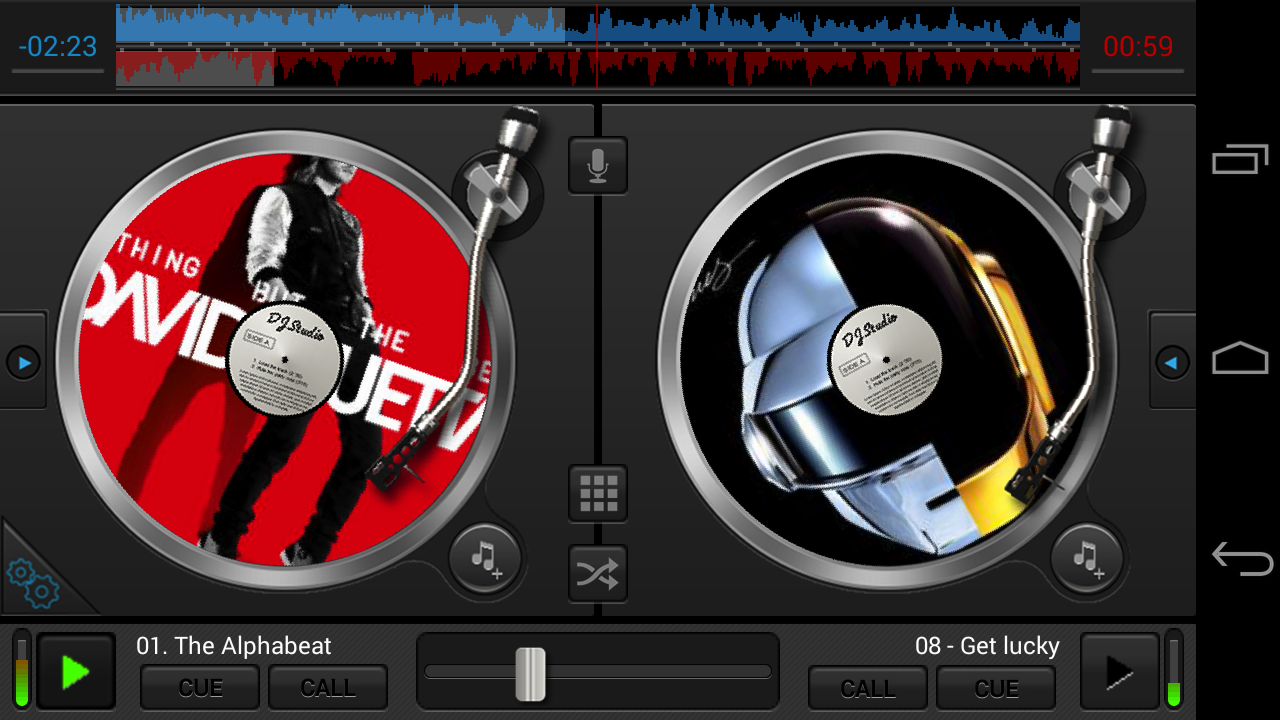Viewport: 1280px width, 720px height.
Task: Click the right deck time 00:59
Action: click(1138, 46)
